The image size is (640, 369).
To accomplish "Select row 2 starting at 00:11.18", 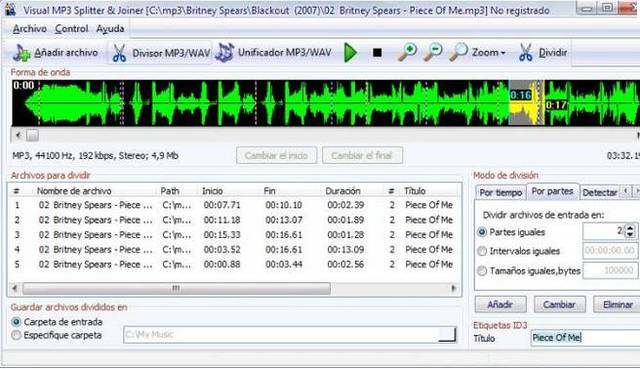I will tap(234, 220).
